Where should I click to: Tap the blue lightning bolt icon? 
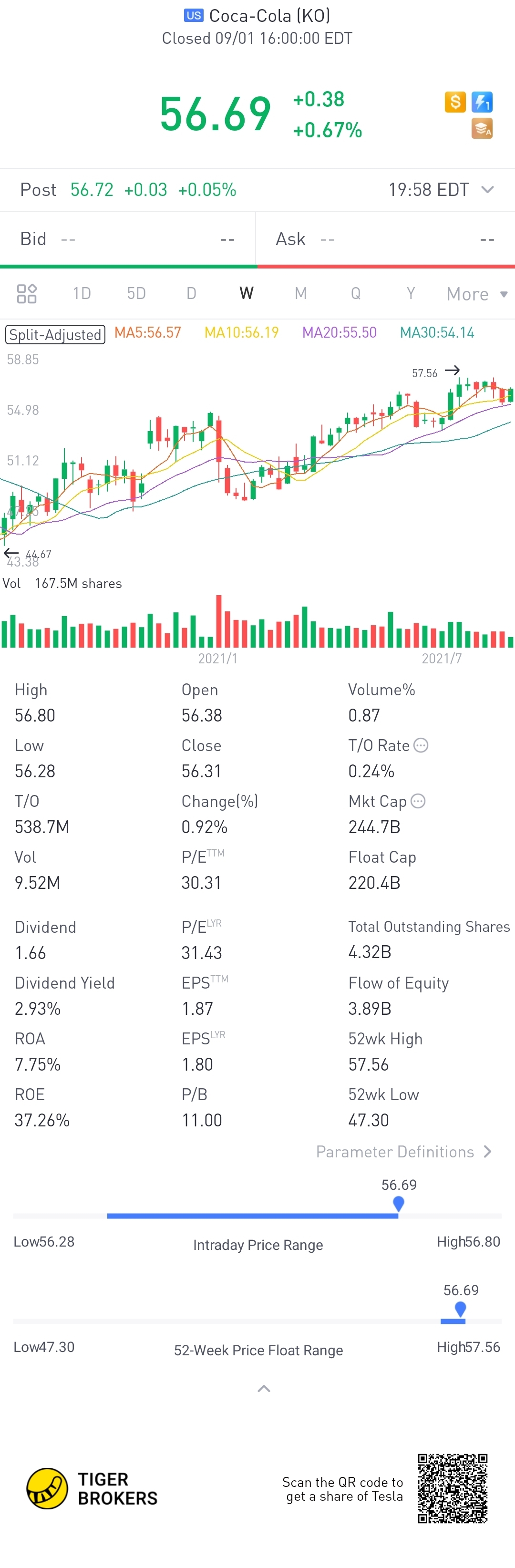[x=482, y=102]
